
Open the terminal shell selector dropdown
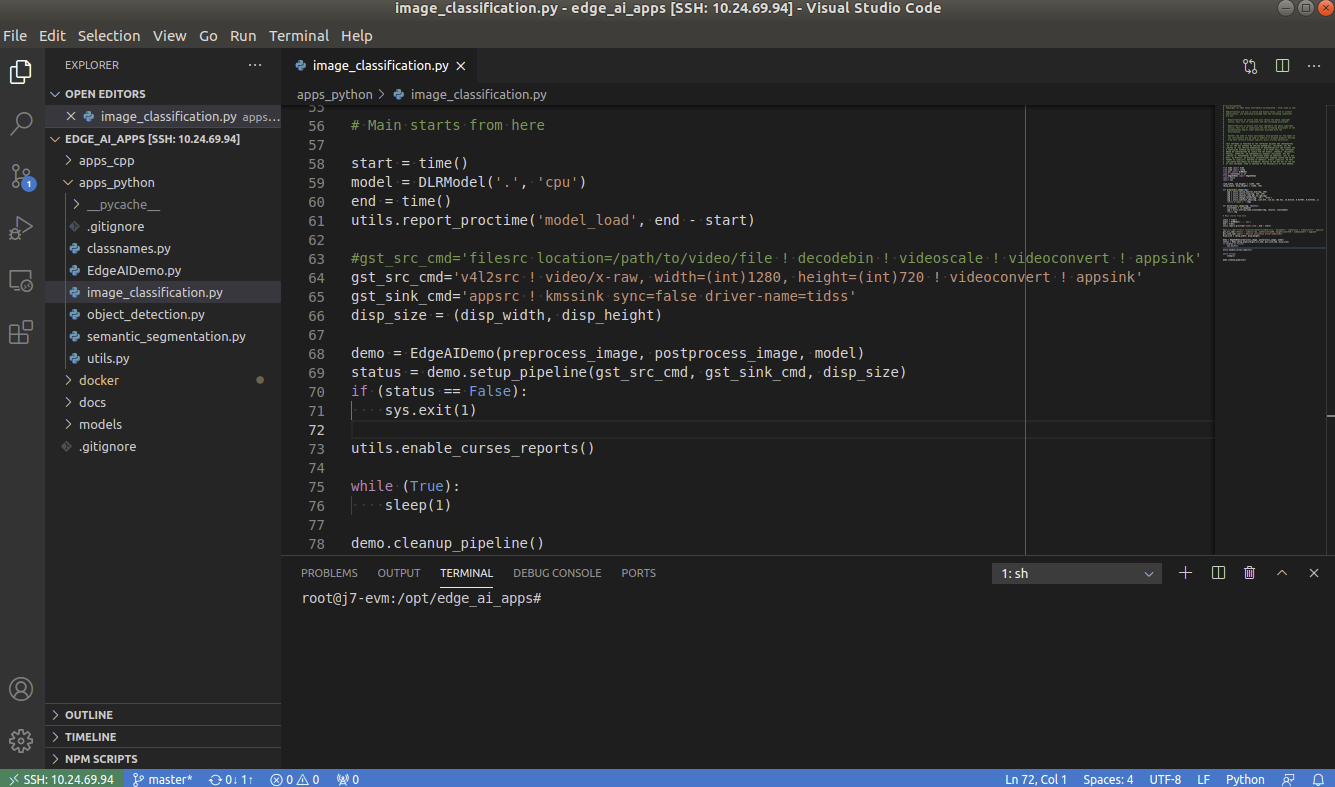1076,574
